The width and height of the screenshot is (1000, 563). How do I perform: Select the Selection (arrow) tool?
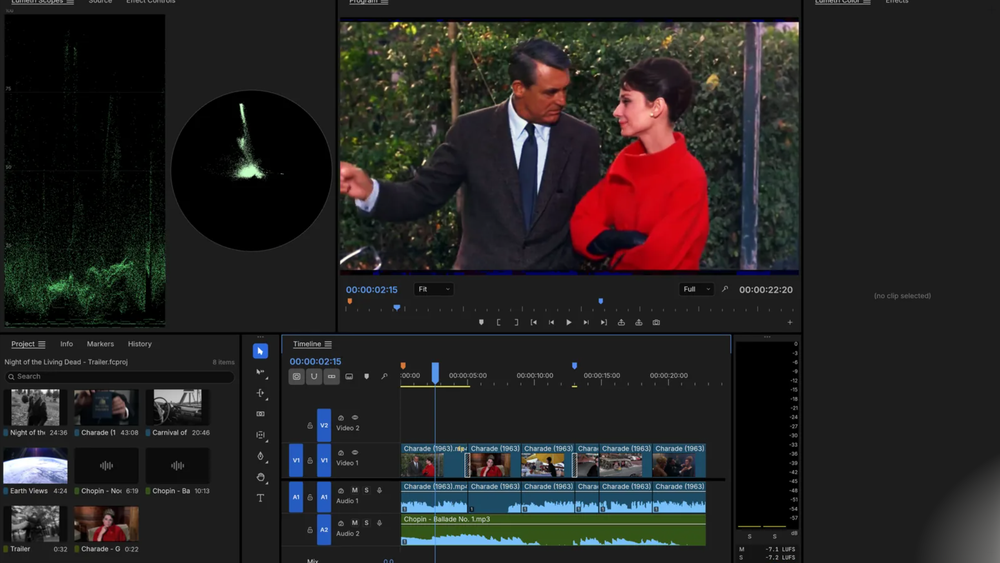pos(260,351)
